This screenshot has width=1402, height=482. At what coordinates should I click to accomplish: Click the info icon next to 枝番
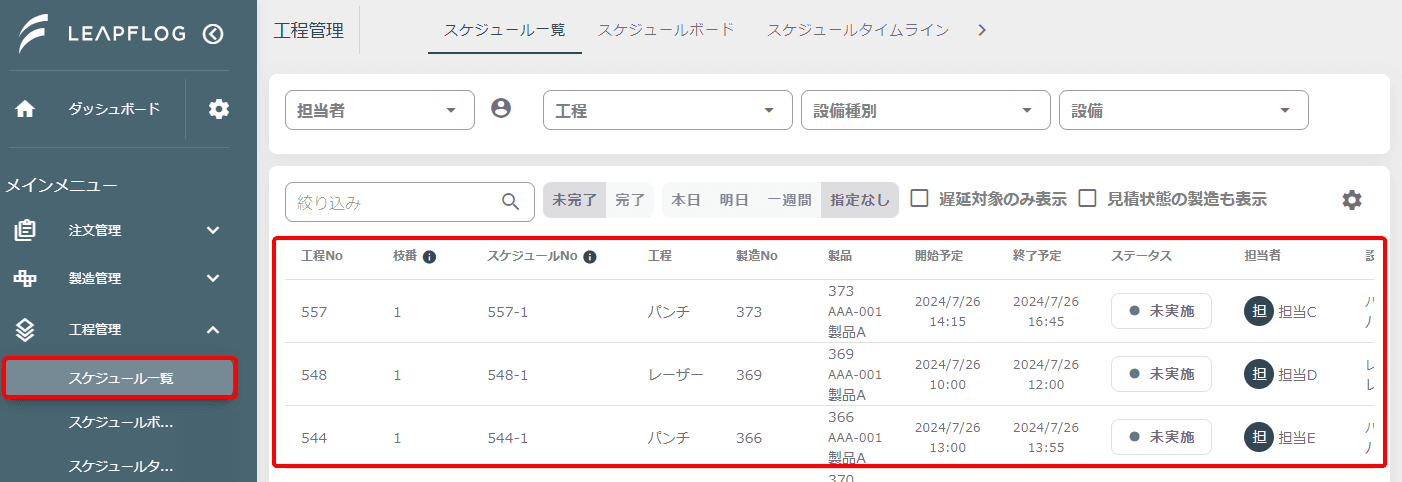(429, 257)
